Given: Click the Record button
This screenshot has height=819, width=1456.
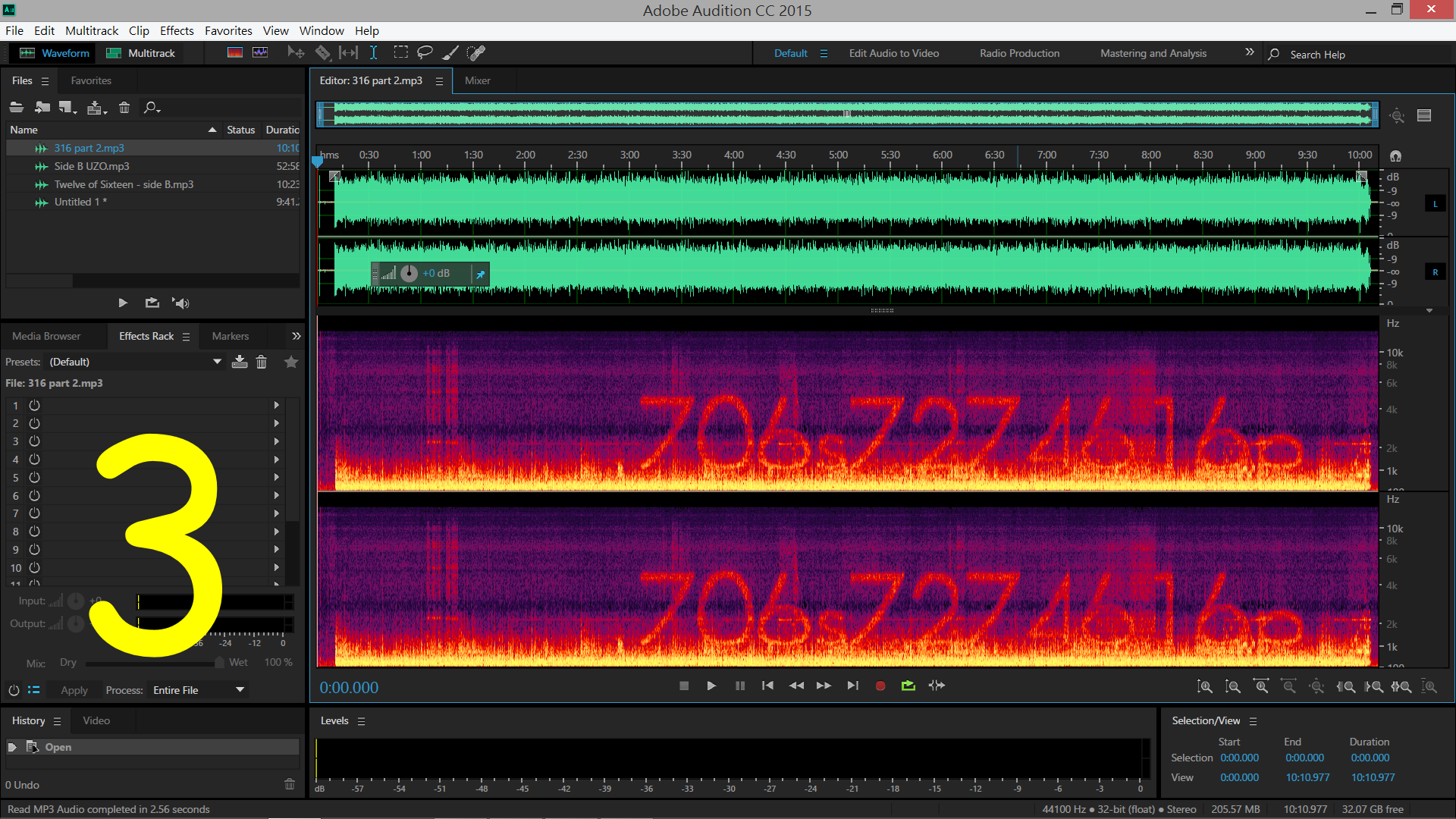Looking at the screenshot, I should 880,686.
